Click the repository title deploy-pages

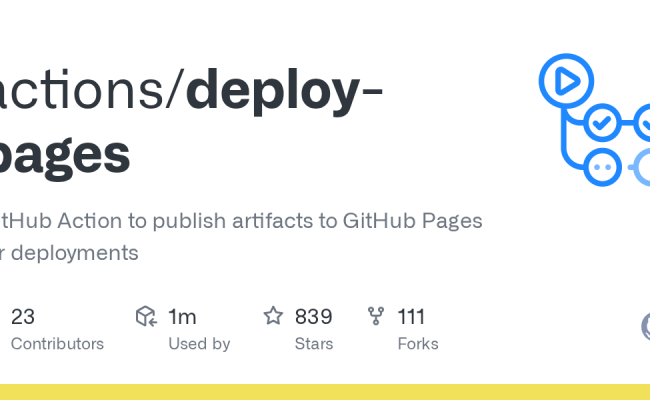click(x=191, y=123)
